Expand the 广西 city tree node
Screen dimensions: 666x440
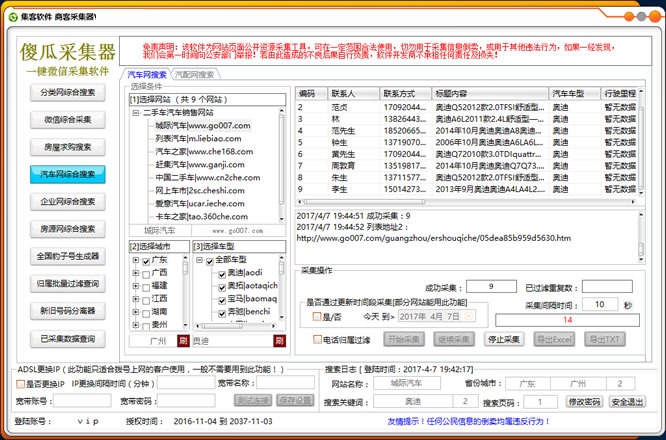tap(136, 273)
